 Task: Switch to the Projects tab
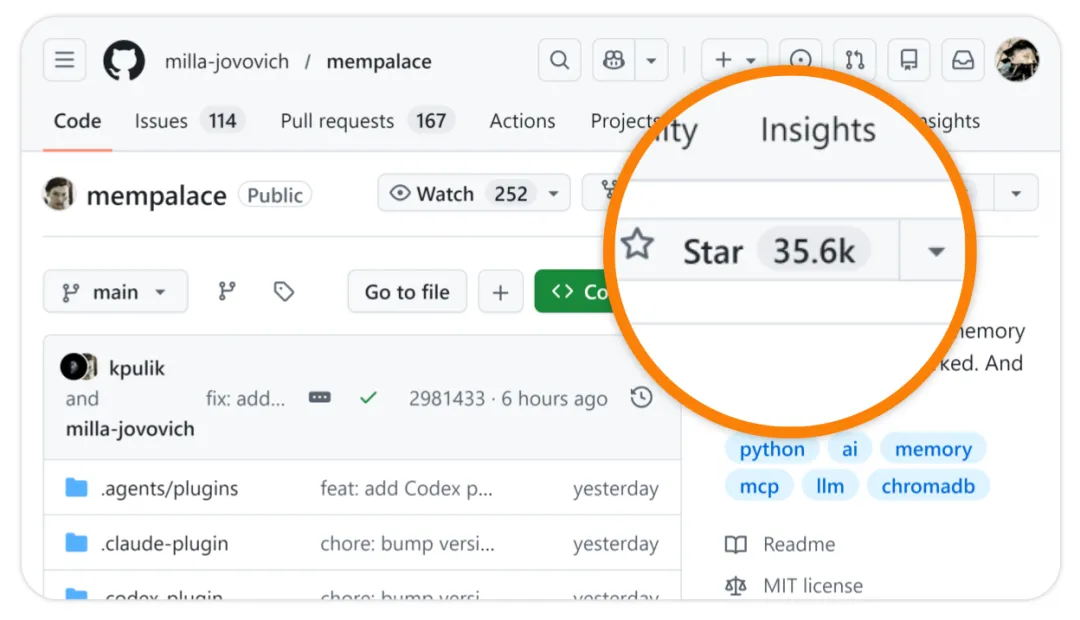tap(623, 121)
